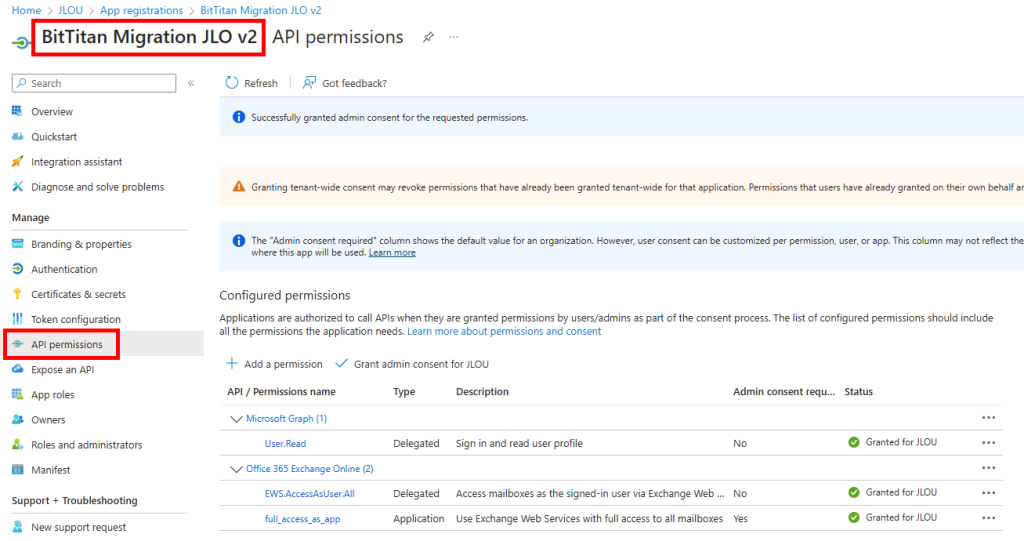Click the Manifest icon in sidebar

click(x=18, y=469)
